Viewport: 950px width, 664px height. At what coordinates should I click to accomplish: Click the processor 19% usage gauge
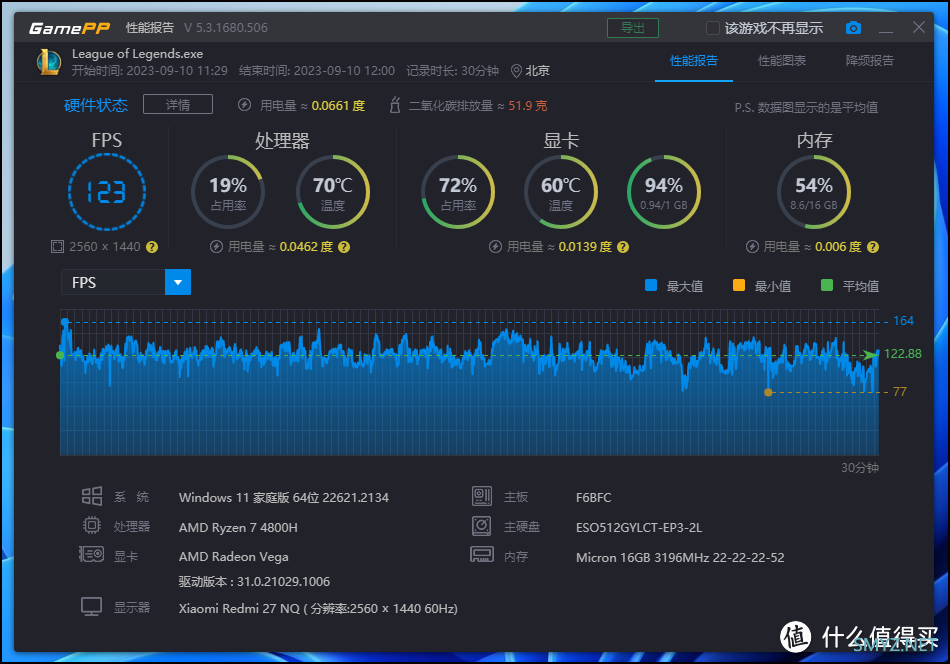pos(228,192)
